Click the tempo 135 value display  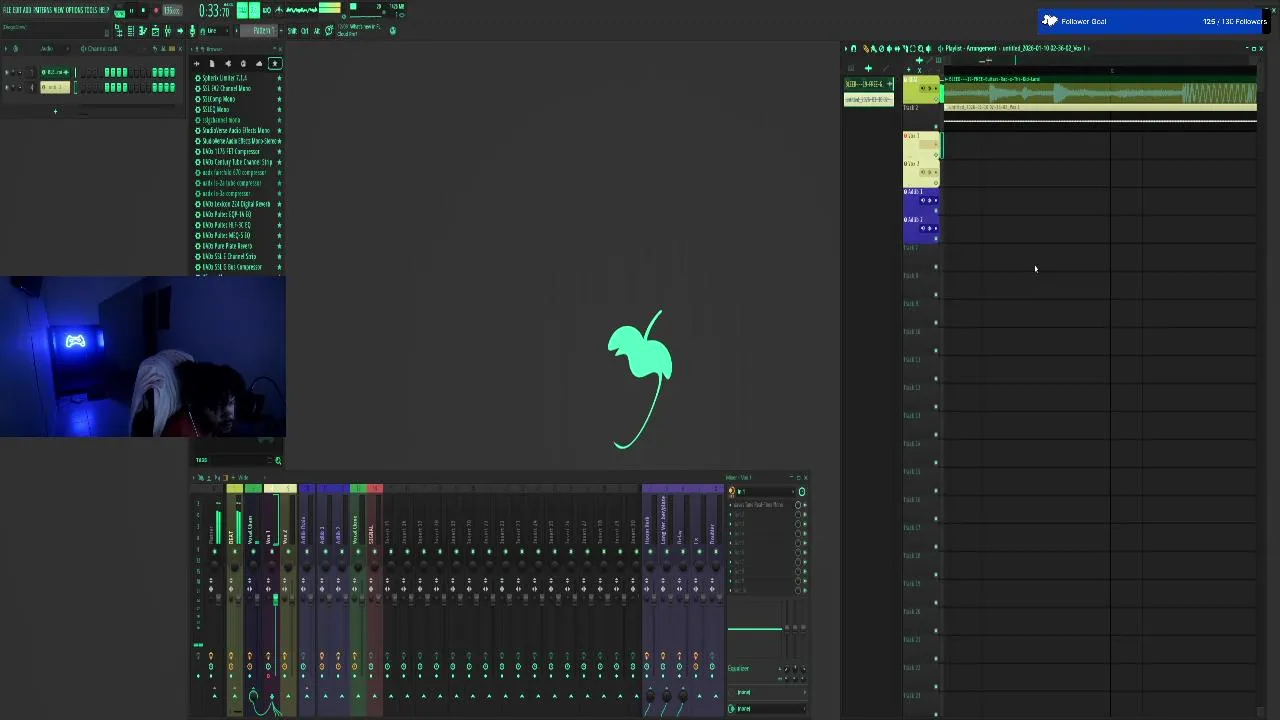(172, 10)
